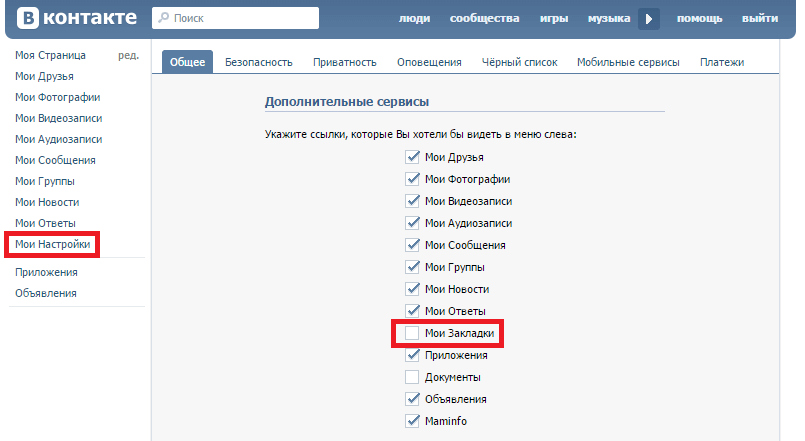The image size is (805, 441).
Task: Open the люди header link
Action: point(414,18)
